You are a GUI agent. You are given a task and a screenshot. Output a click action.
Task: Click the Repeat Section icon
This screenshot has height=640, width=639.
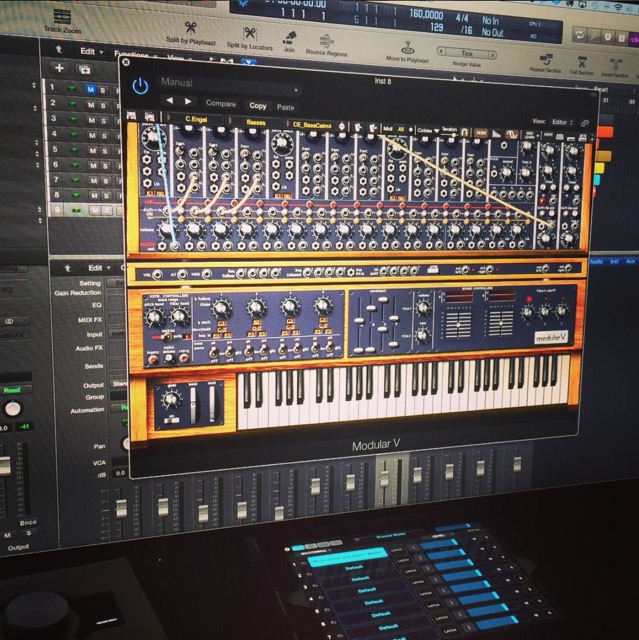pos(546,60)
